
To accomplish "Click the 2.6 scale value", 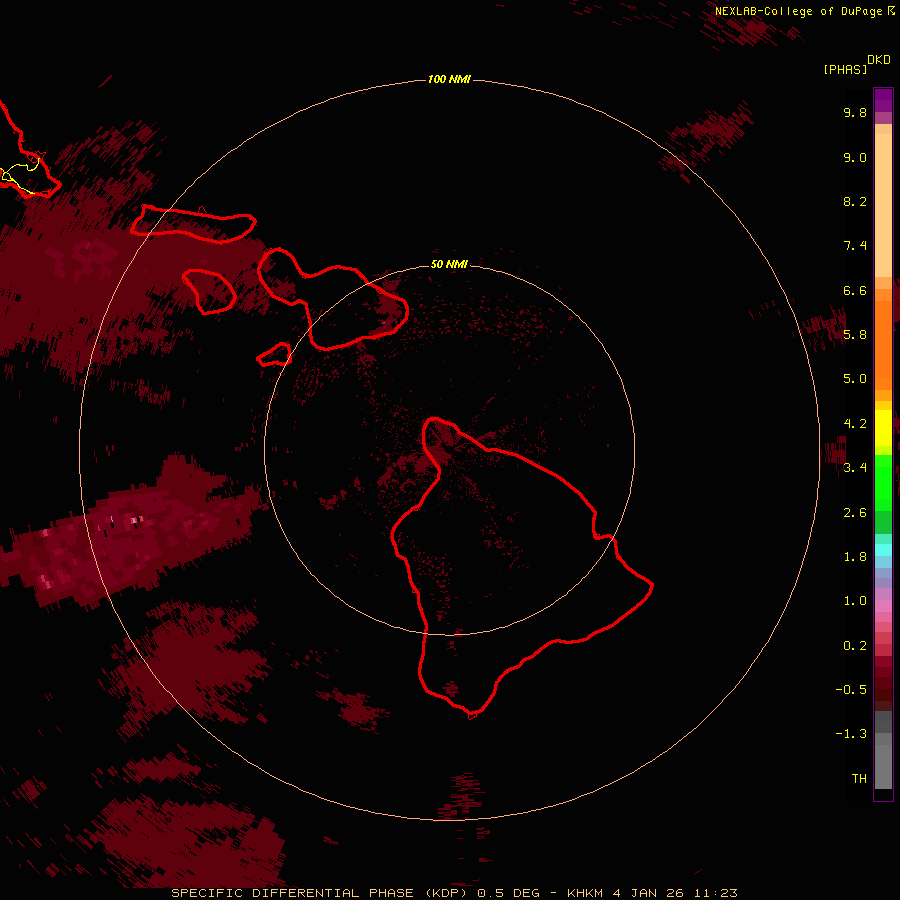I will (x=855, y=513).
